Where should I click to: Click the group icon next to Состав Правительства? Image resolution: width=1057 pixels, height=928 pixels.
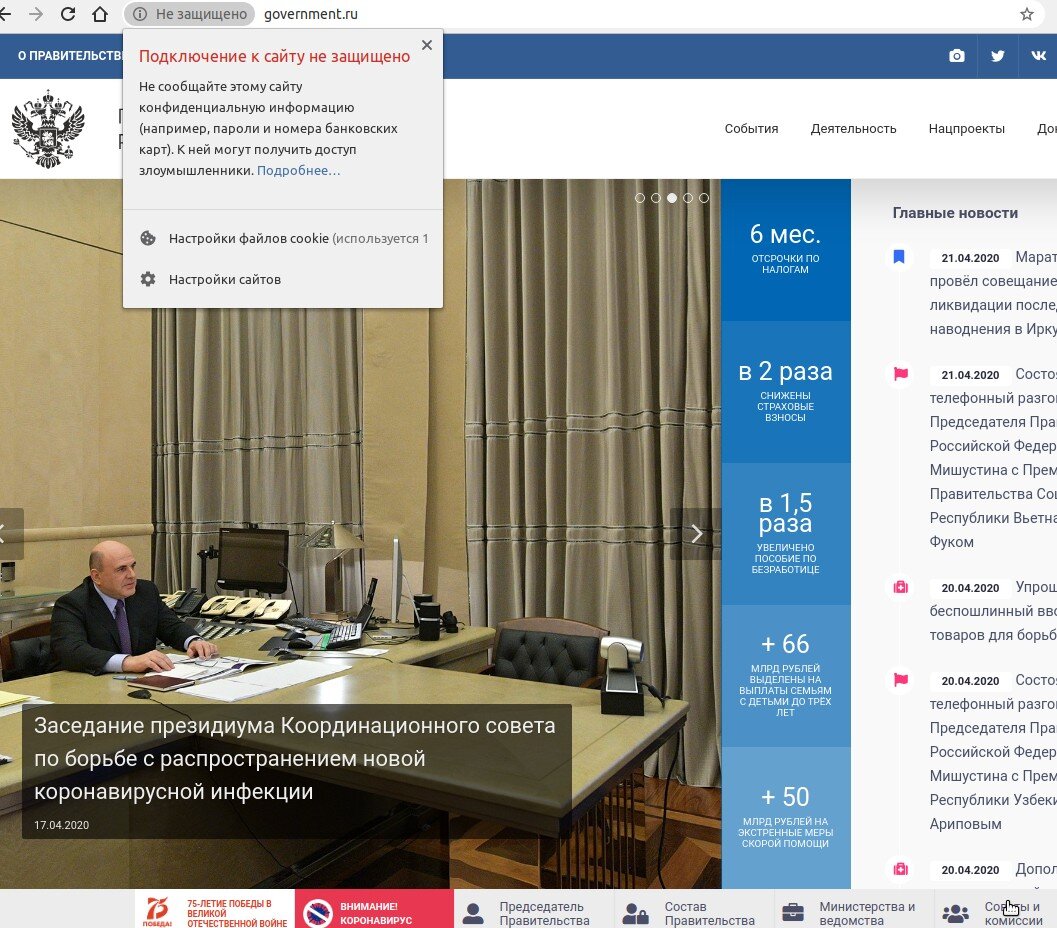pos(634,911)
